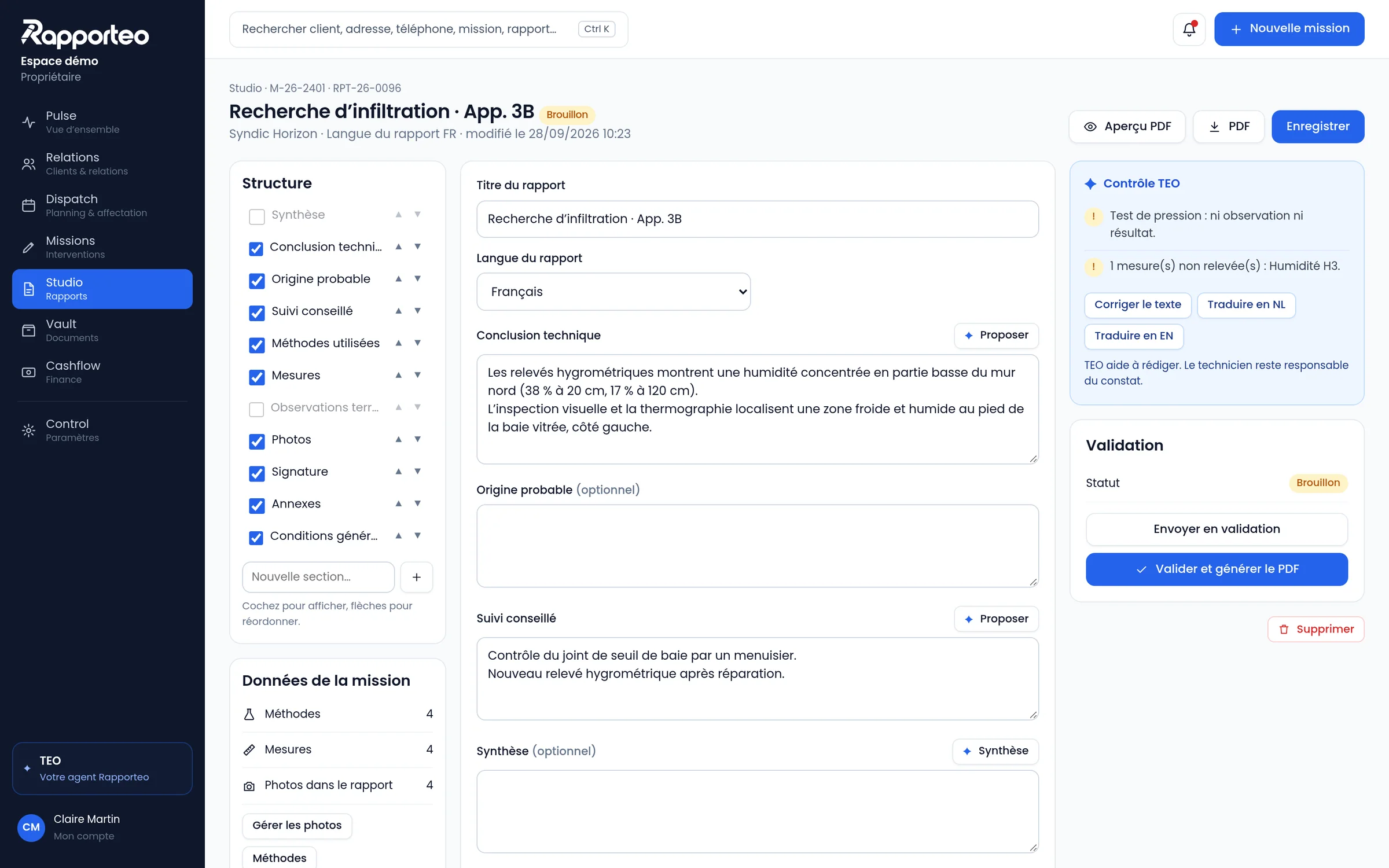Open Aperçu PDF preview
The height and width of the screenshot is (868, 1389).
tap(1127, 127)
